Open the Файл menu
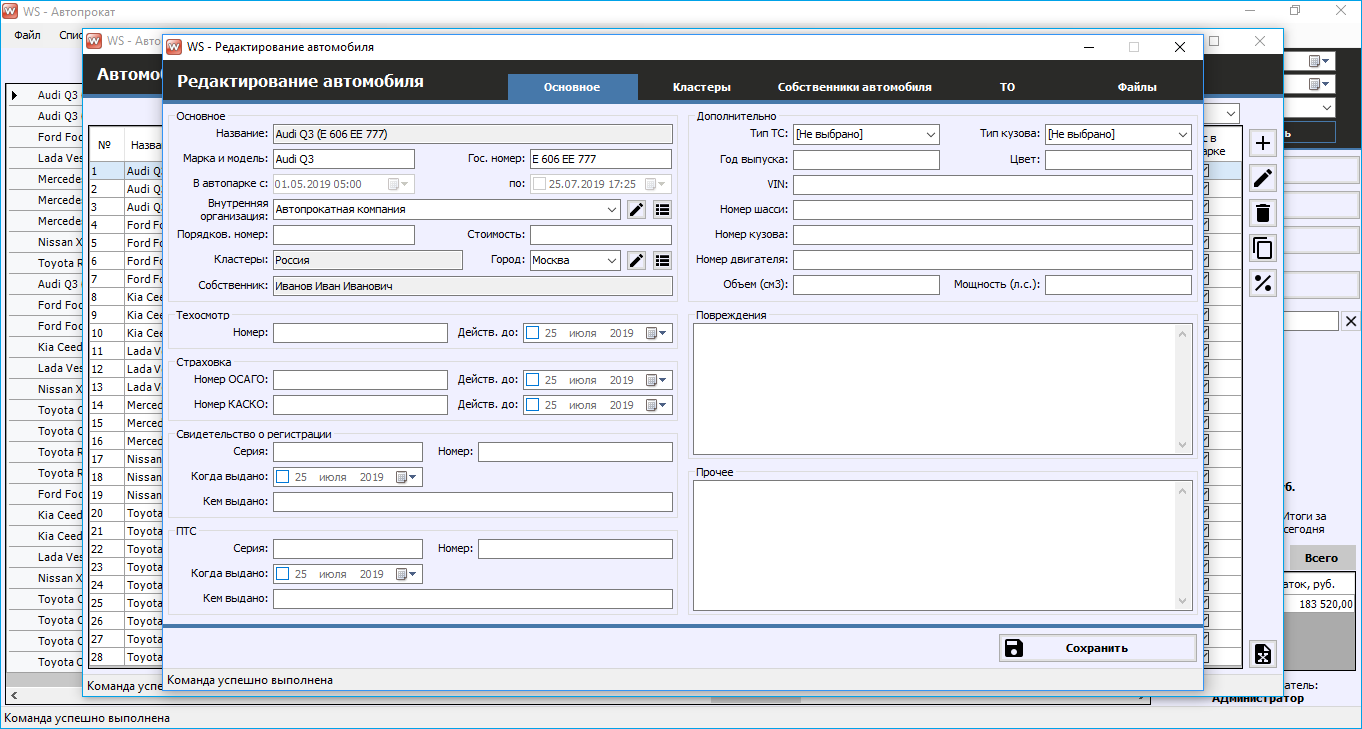1362x729 pixels. 27,35
